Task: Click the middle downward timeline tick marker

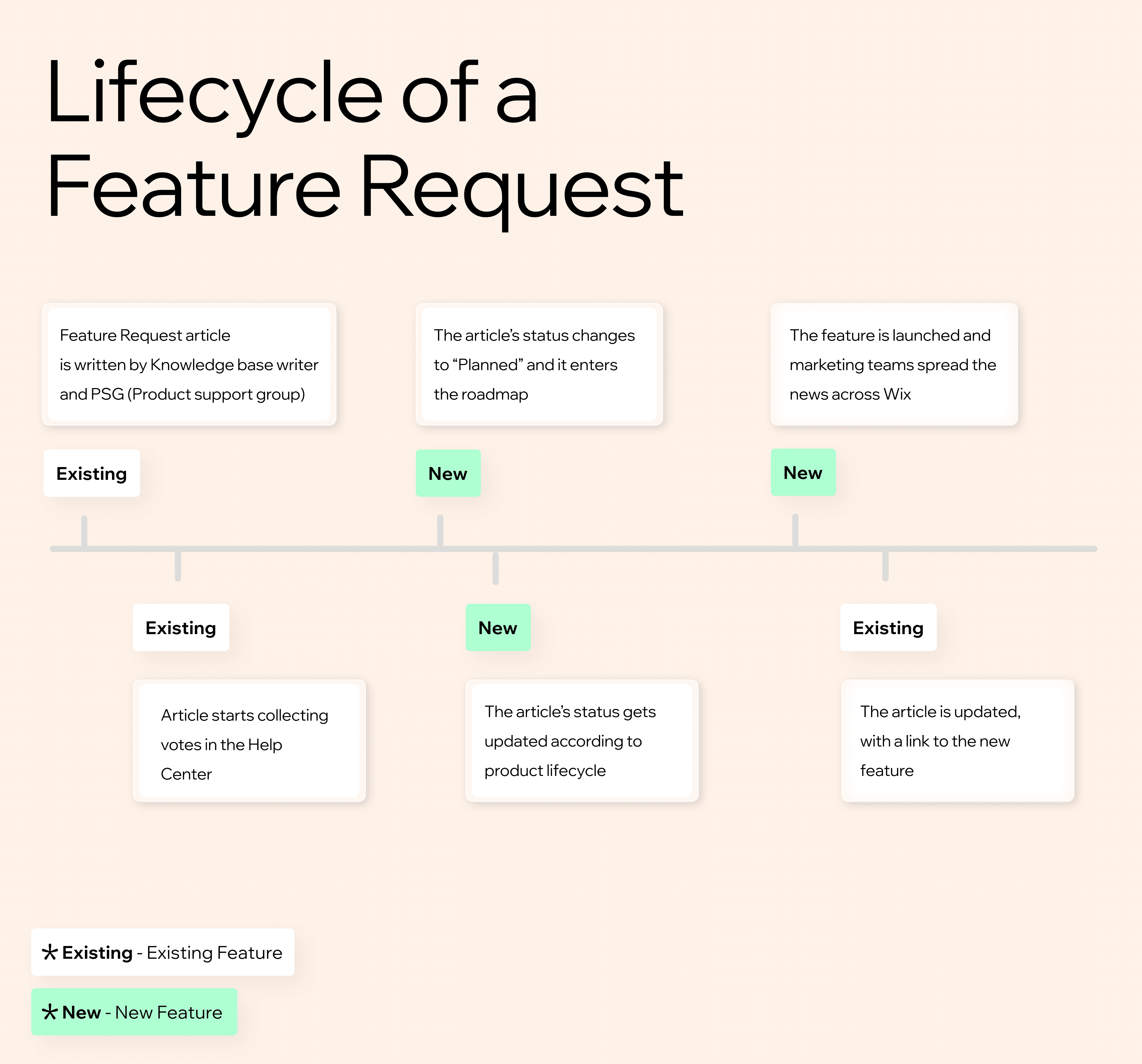Action: click(495, 568)
